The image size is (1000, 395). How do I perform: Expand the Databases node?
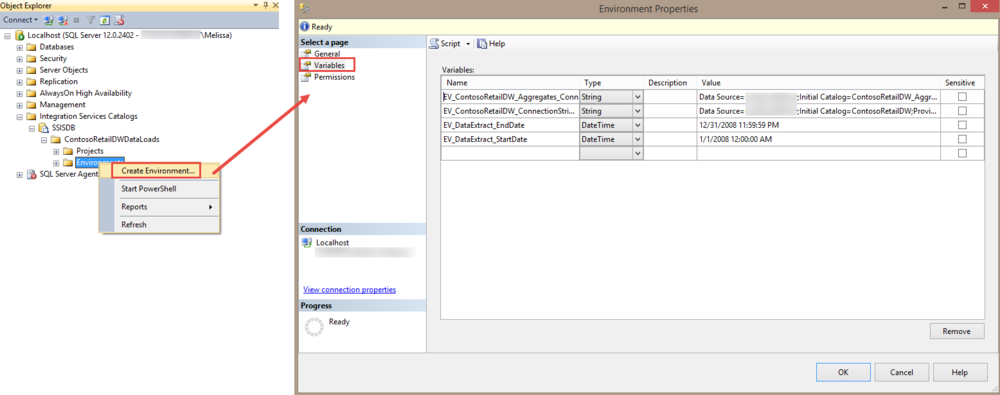coord(20,47)
